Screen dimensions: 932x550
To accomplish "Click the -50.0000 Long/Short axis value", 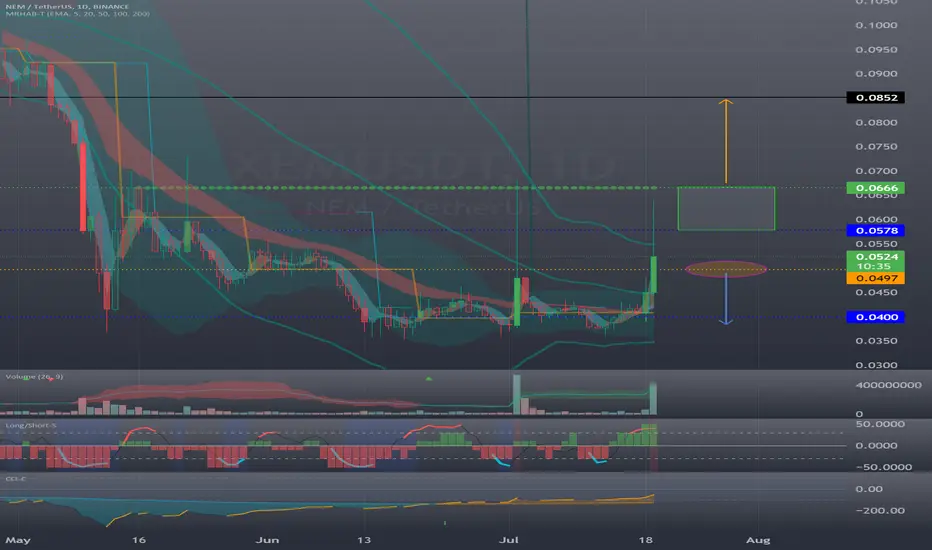I will [x=883, y=467].
